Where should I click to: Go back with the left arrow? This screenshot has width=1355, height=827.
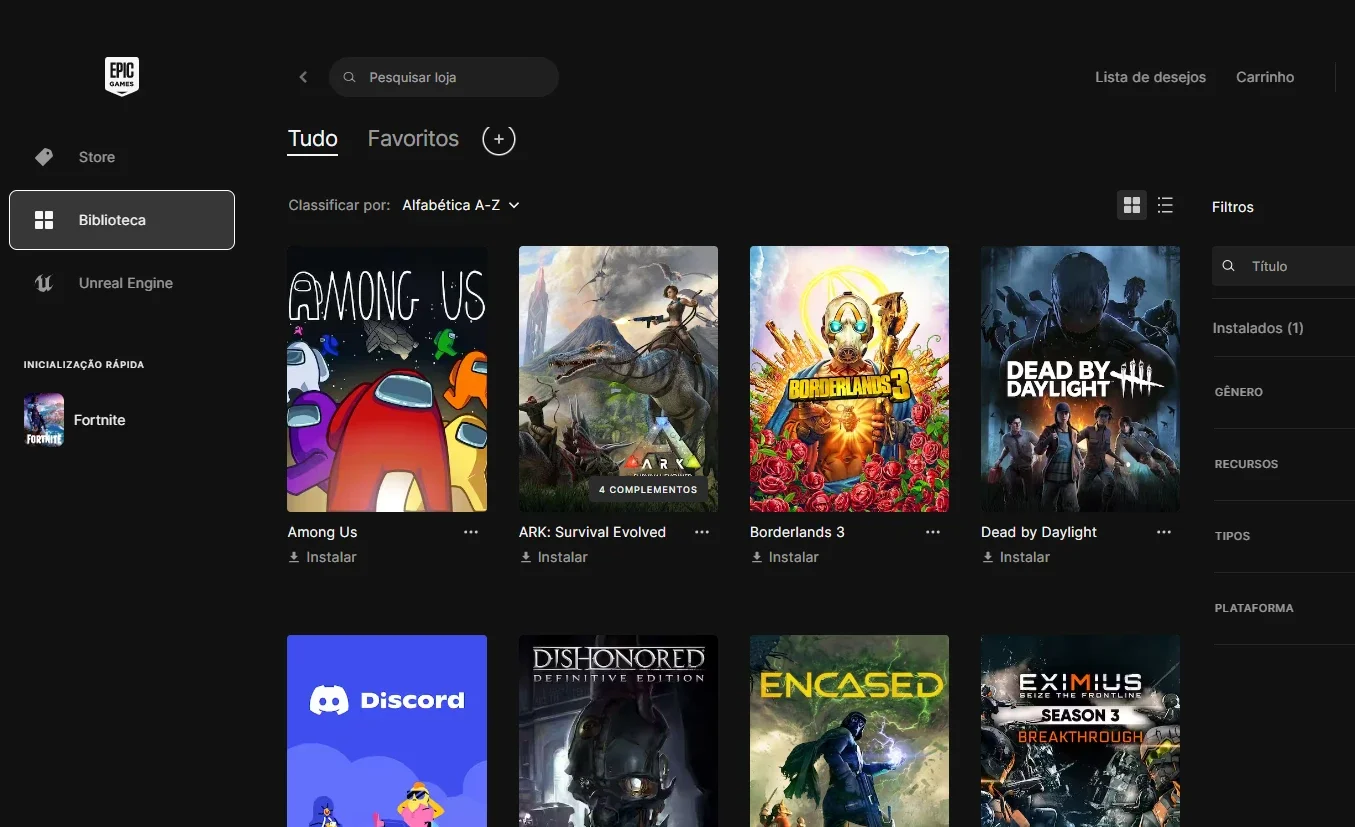[303, 77]
